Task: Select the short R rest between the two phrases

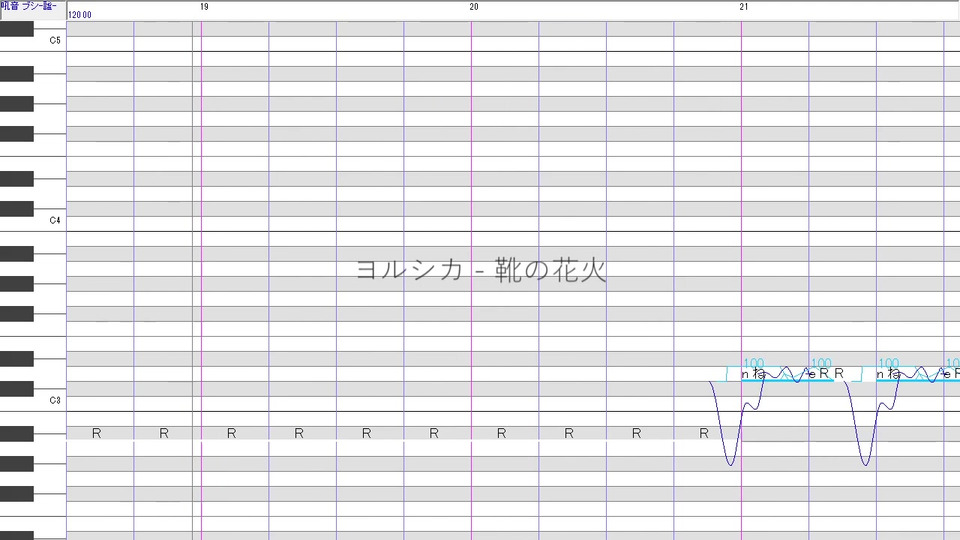Action: pos(839,373)
